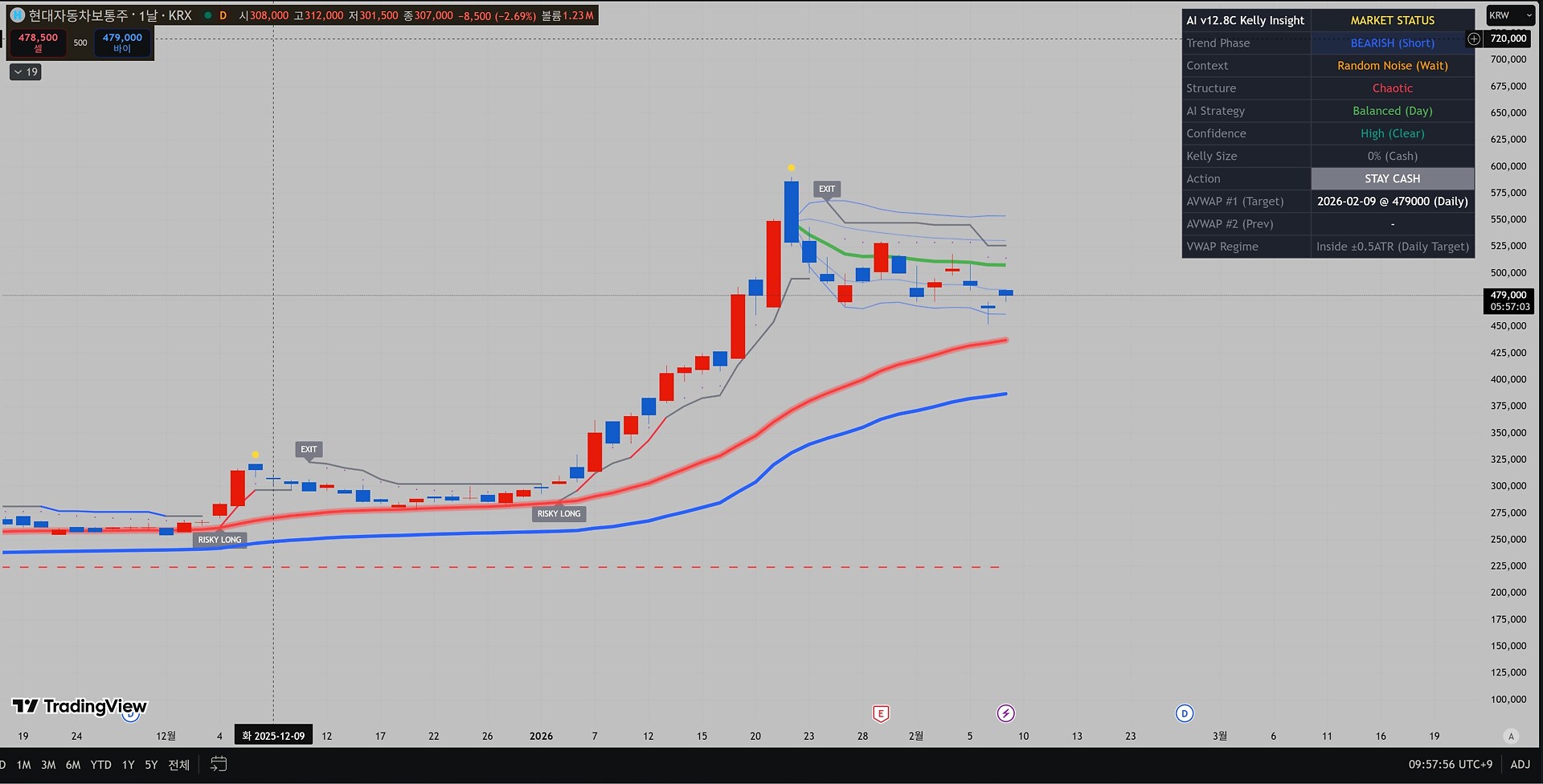1543x784 pixels.
Task: Click the earnings E marker on timeline
Action: [x=881, y=713]
